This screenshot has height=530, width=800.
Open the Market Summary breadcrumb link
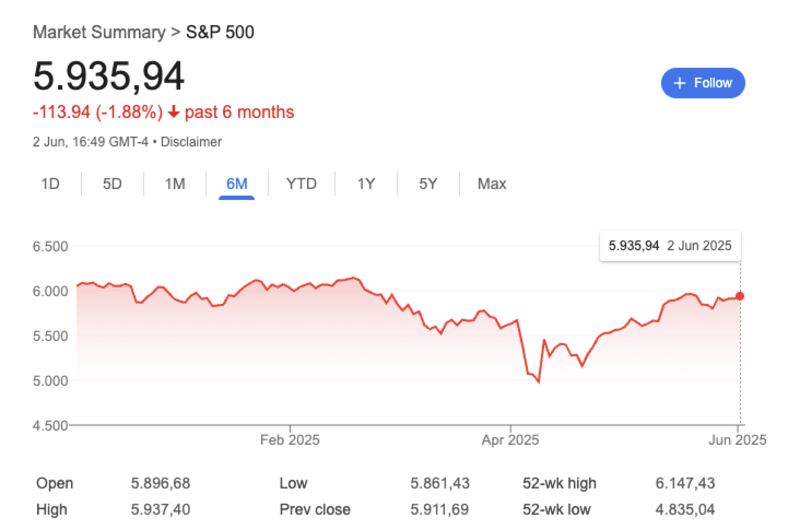tap(99, 32)
